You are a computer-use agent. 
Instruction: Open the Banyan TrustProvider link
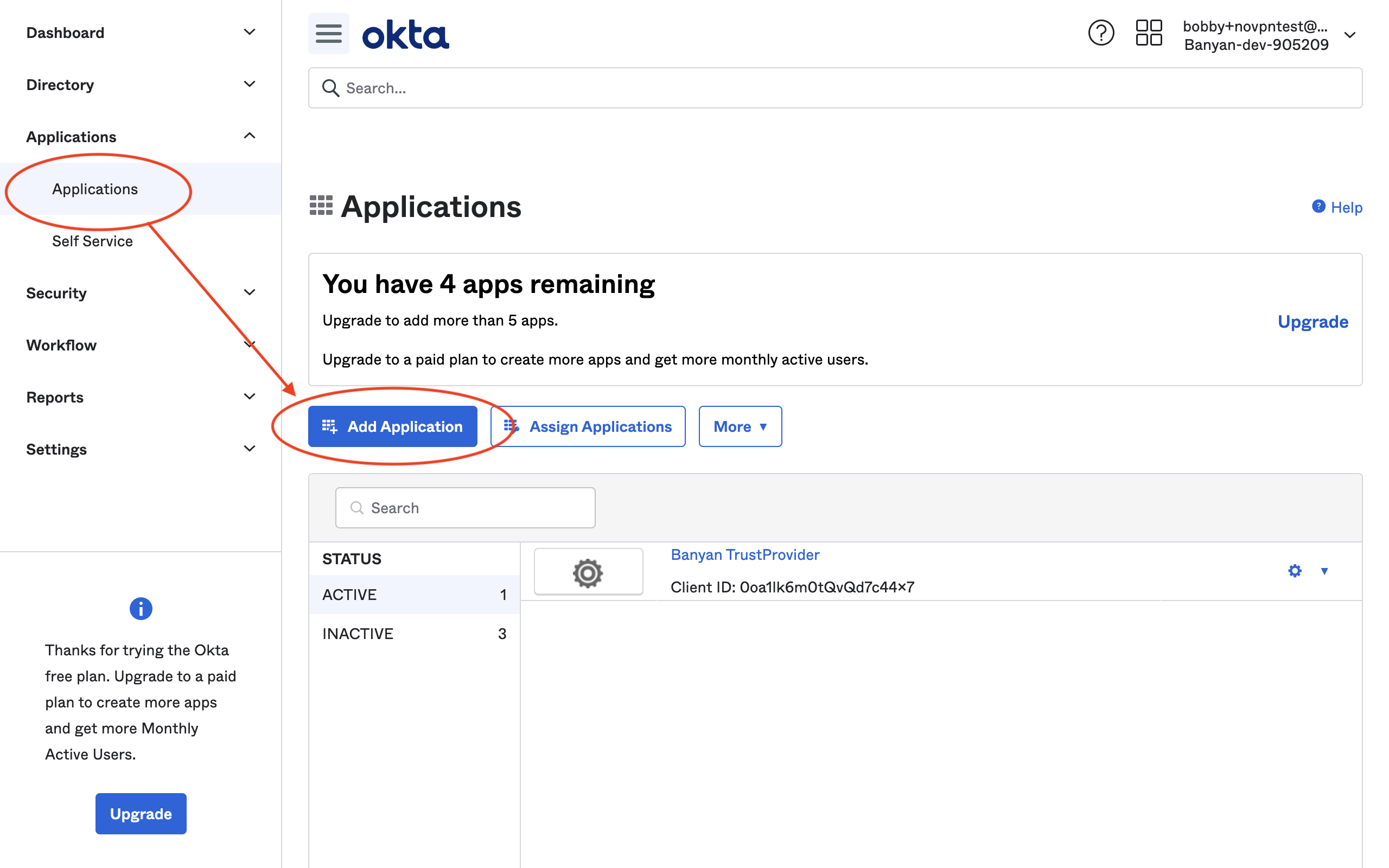click(x=744, y=554)
